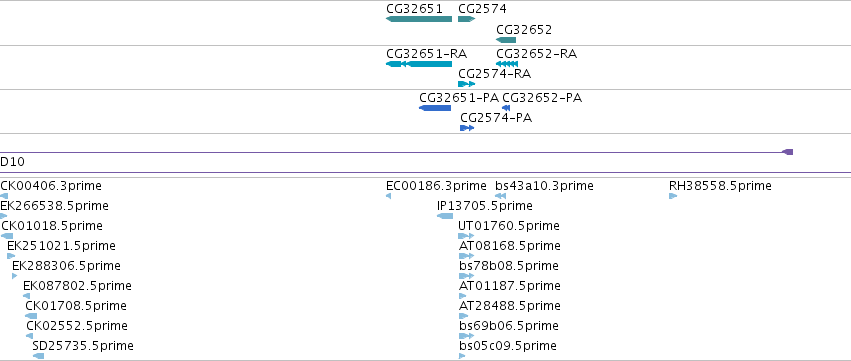Click the bs43a10.3prime EST glyph
Screen dimensions: 851x361
(500, 196)
